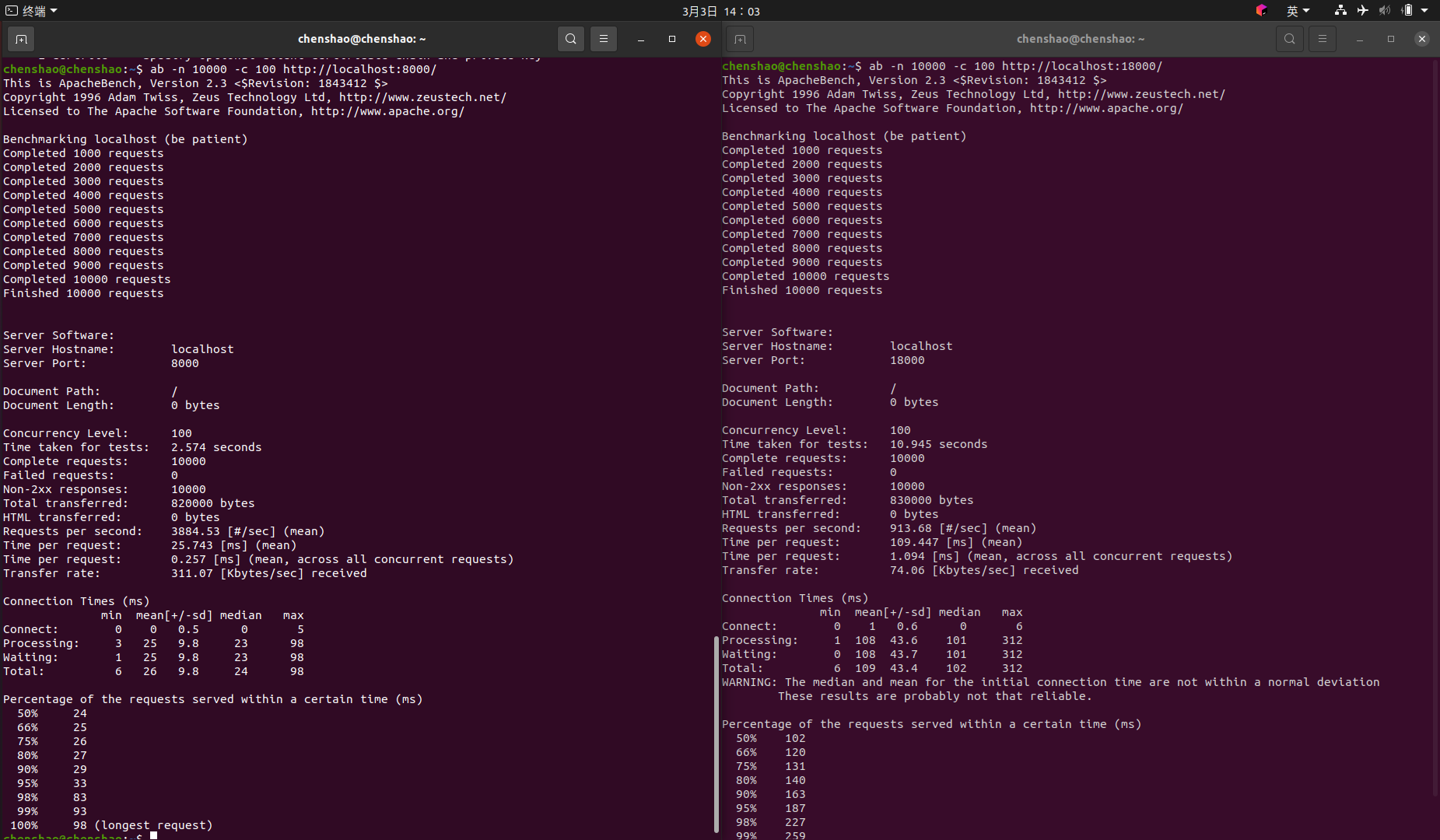Maximize the left terminal window
1440x840 pixels.
pyautogui.click(x=672, y=39)
